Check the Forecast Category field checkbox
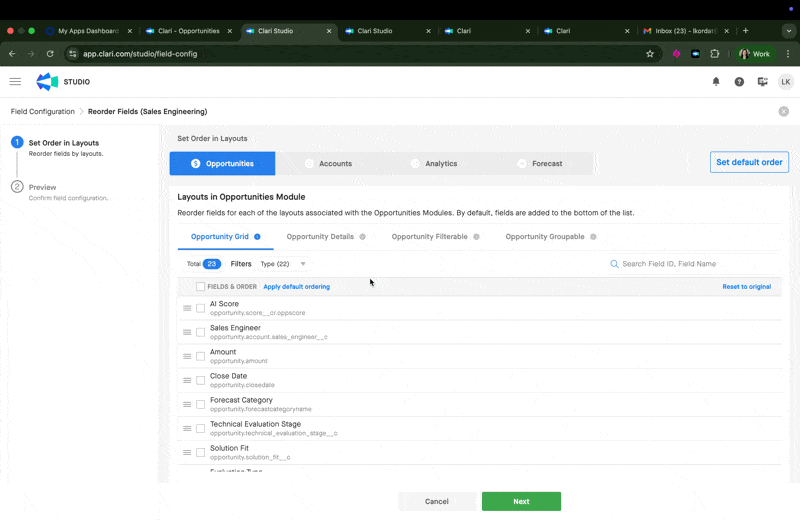 [201, 404]
